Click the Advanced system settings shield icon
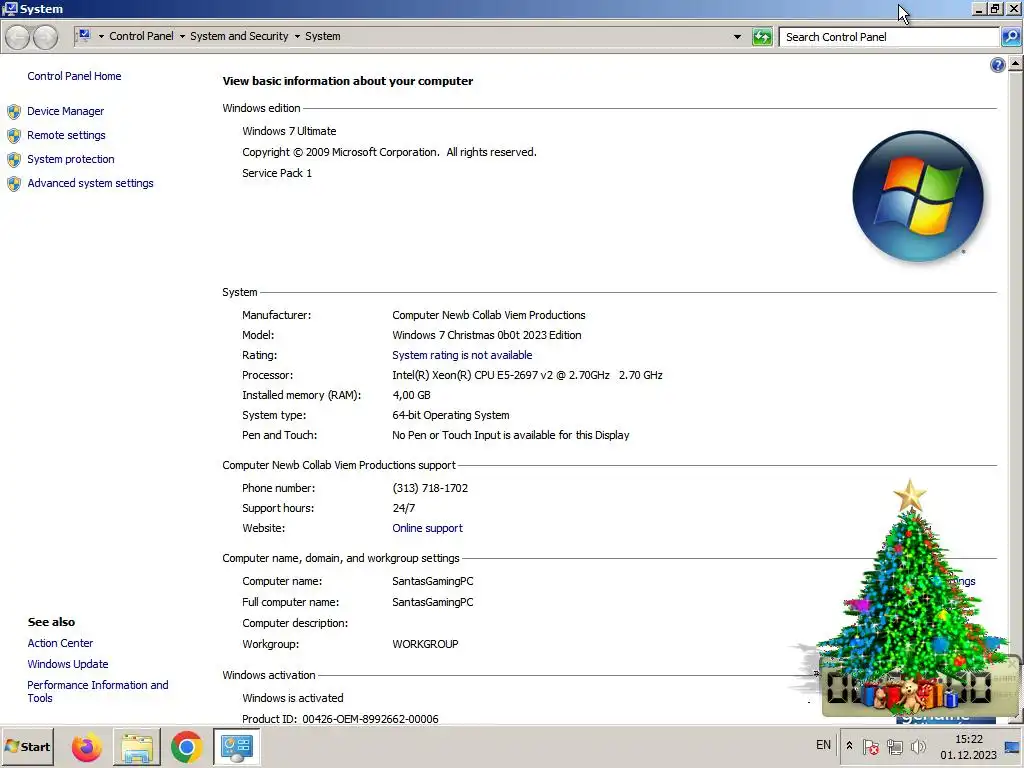 [x=14, y=184]
